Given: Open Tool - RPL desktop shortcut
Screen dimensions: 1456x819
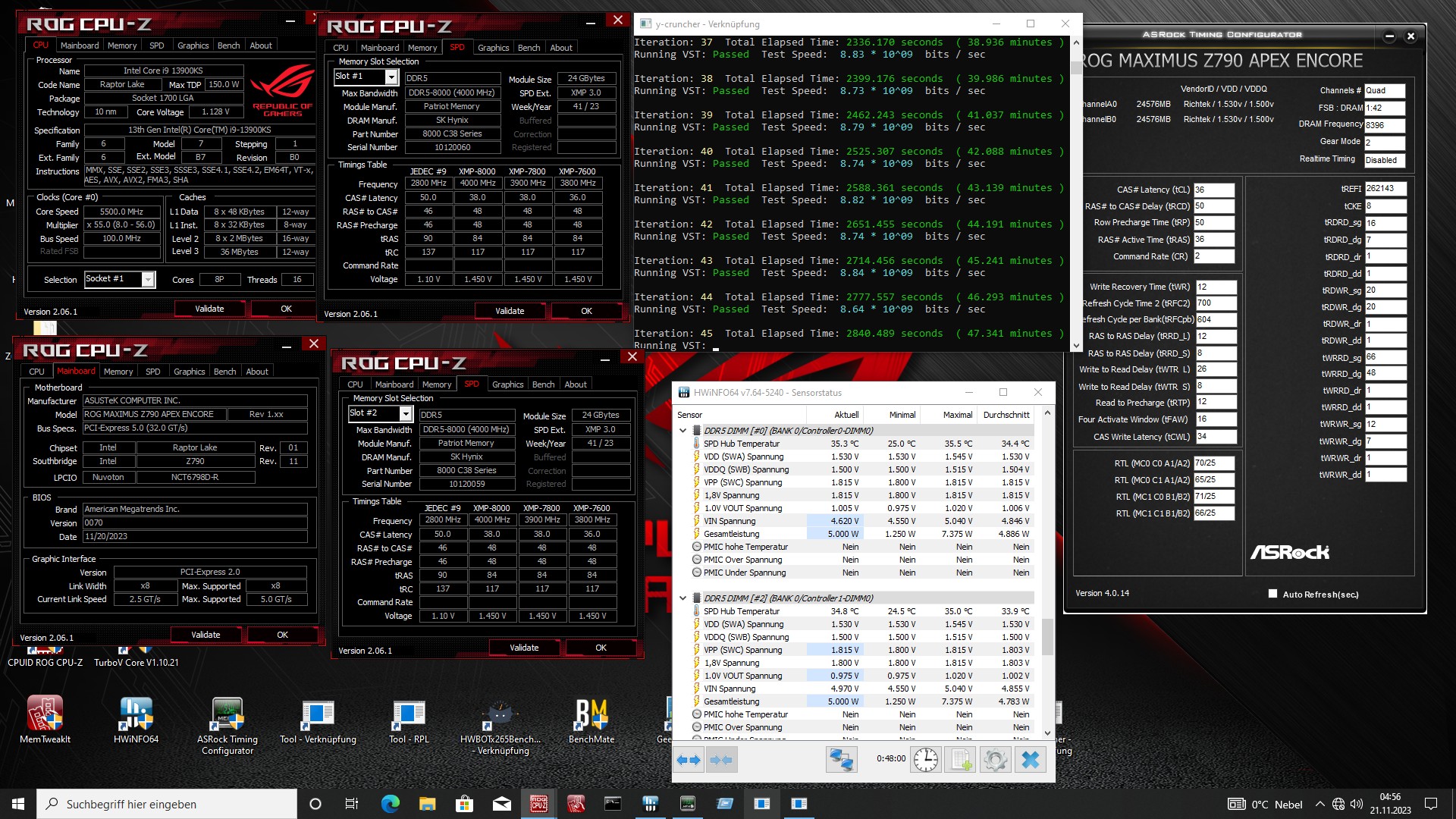Looking at the screenshot, I should click(409, 720).
